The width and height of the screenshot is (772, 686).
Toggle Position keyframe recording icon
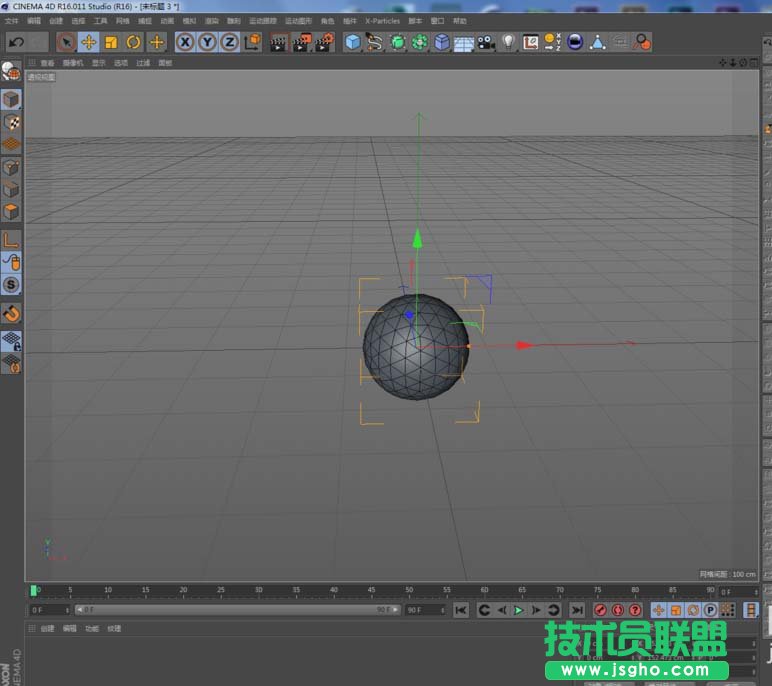[658, 610]
